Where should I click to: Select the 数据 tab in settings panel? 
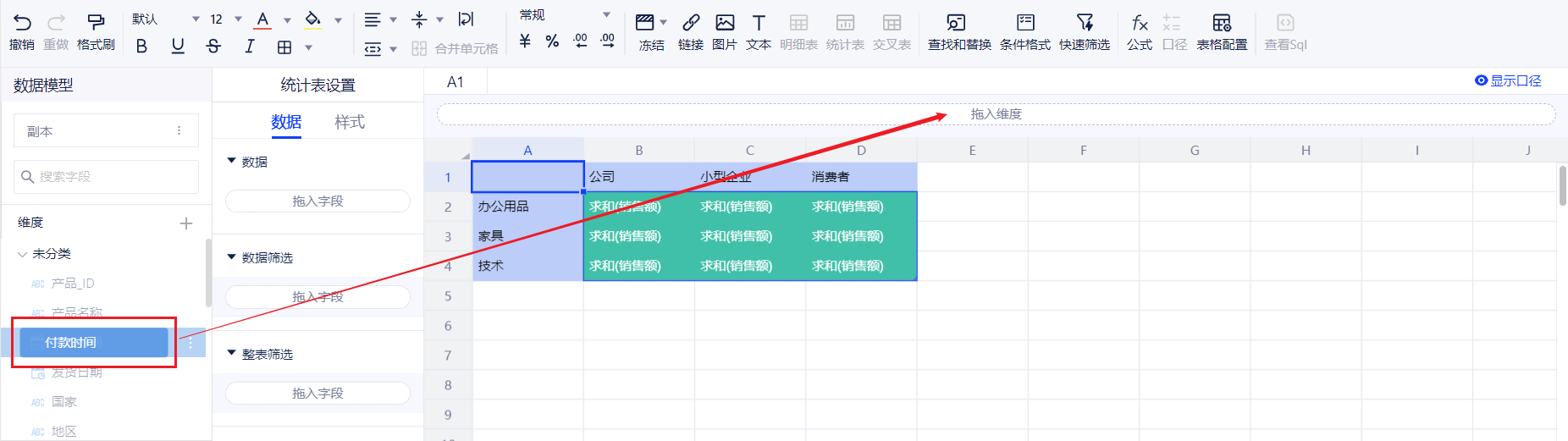[286, 122]
